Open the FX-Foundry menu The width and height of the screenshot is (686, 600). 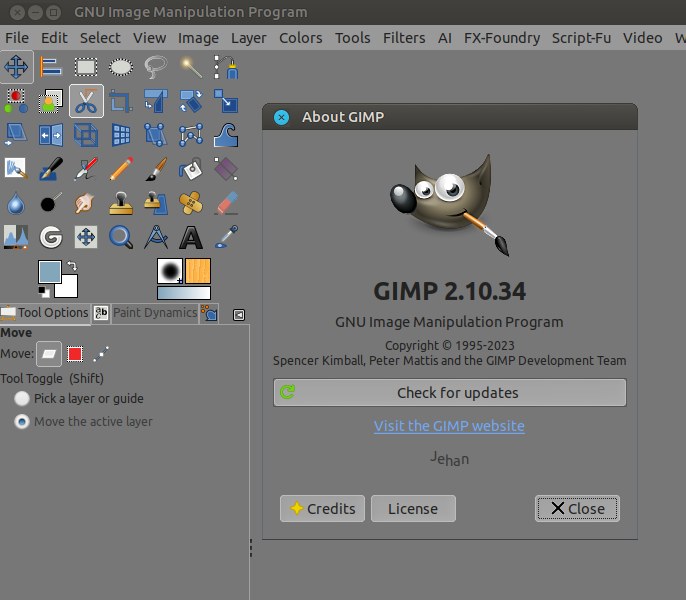[502, 38]
